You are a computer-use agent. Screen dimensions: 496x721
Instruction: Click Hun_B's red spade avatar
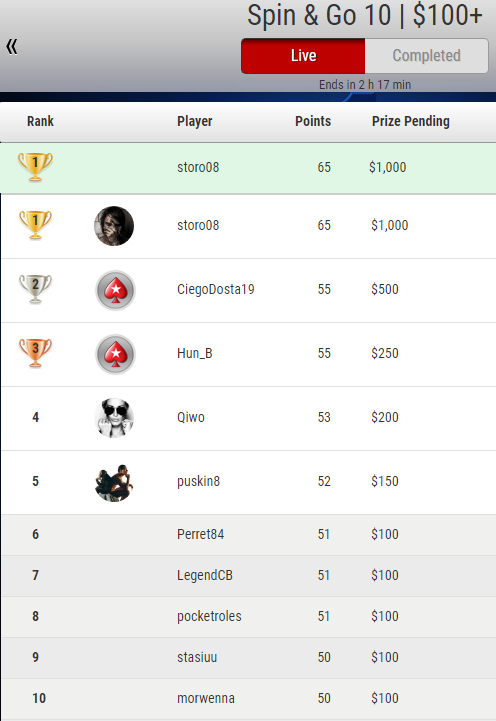(115, 354)
